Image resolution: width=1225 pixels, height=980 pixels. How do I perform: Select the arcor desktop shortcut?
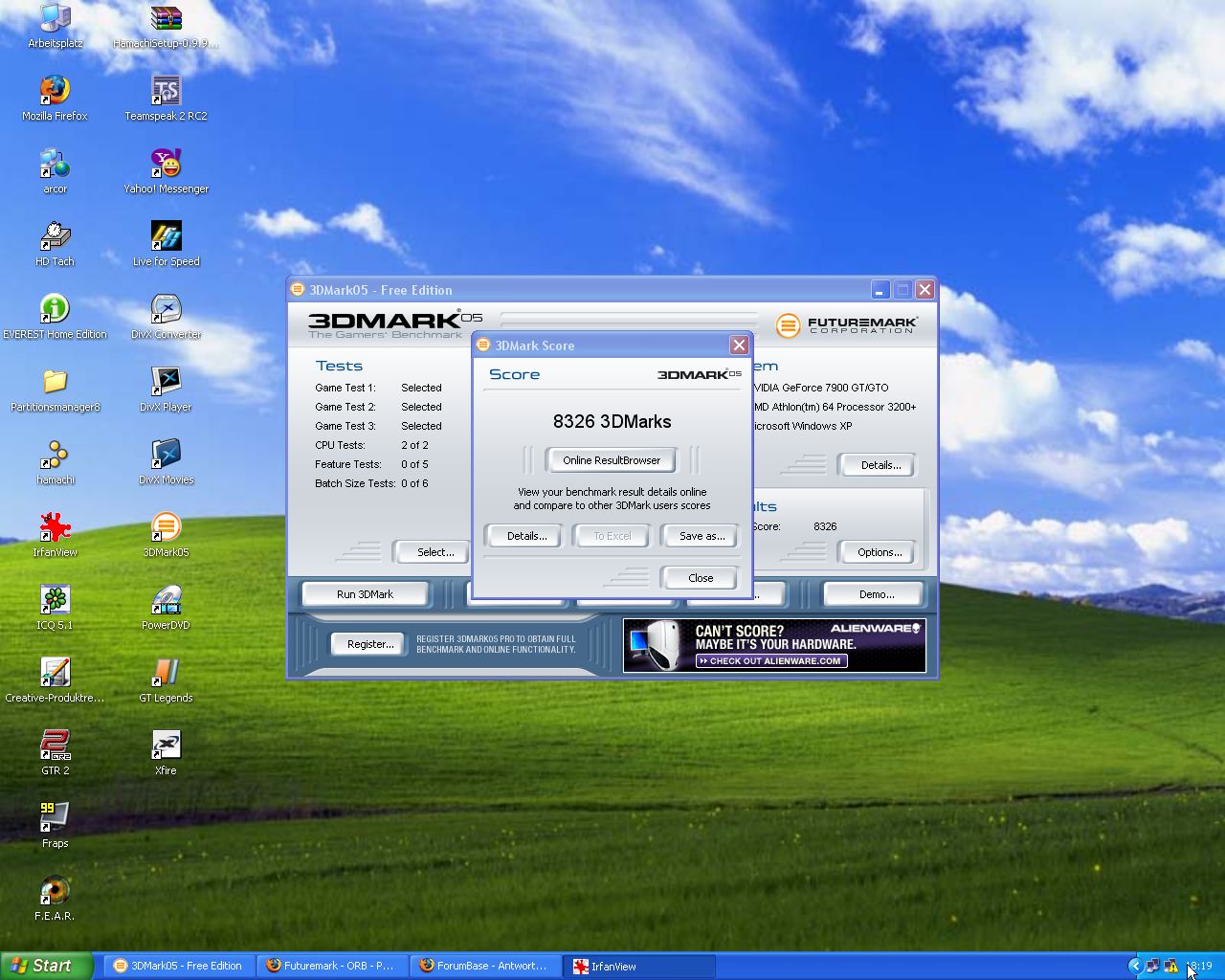[55, 171]
